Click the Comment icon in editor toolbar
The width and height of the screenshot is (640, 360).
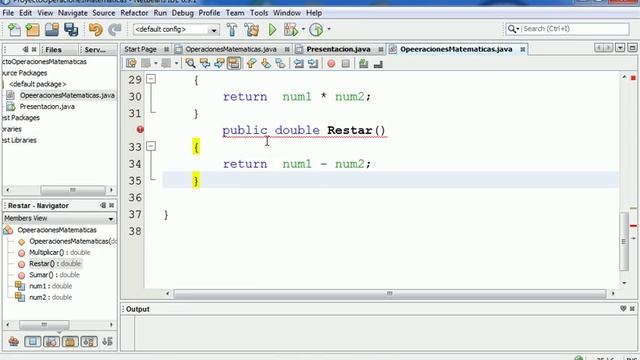pos(364,63)
